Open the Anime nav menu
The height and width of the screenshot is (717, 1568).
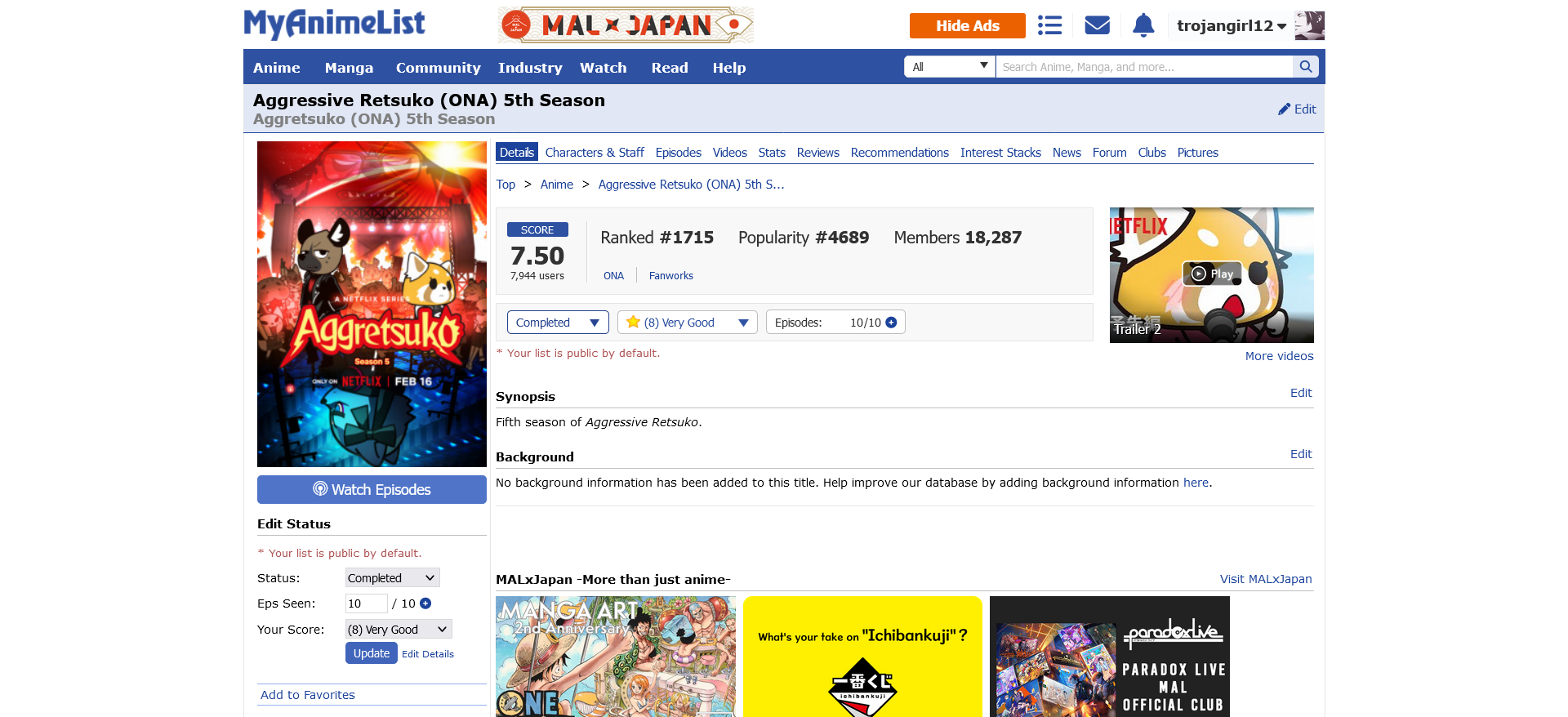pyautogui.click(x=276, y=68)
